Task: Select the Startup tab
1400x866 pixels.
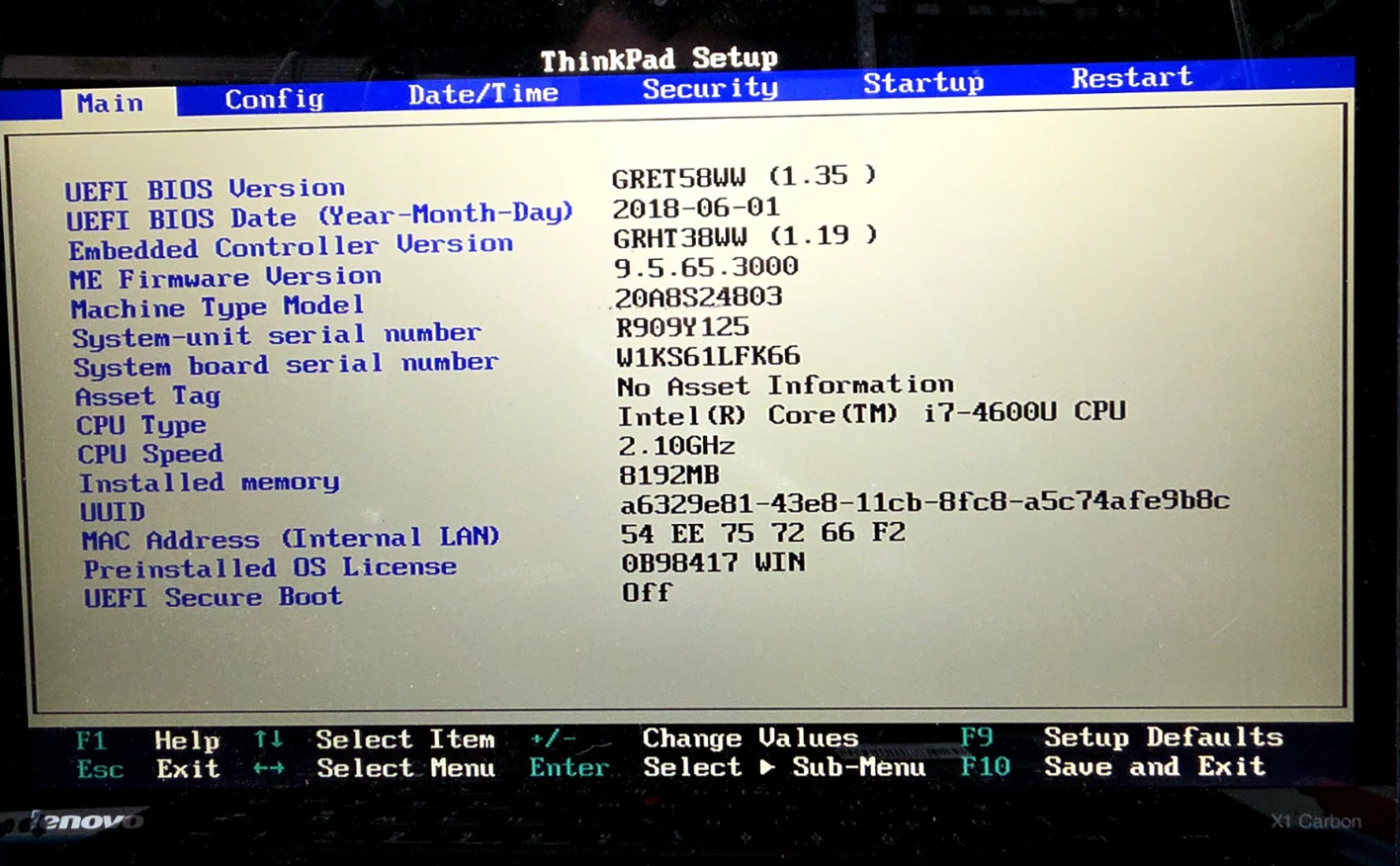Action: coord(923,83)
